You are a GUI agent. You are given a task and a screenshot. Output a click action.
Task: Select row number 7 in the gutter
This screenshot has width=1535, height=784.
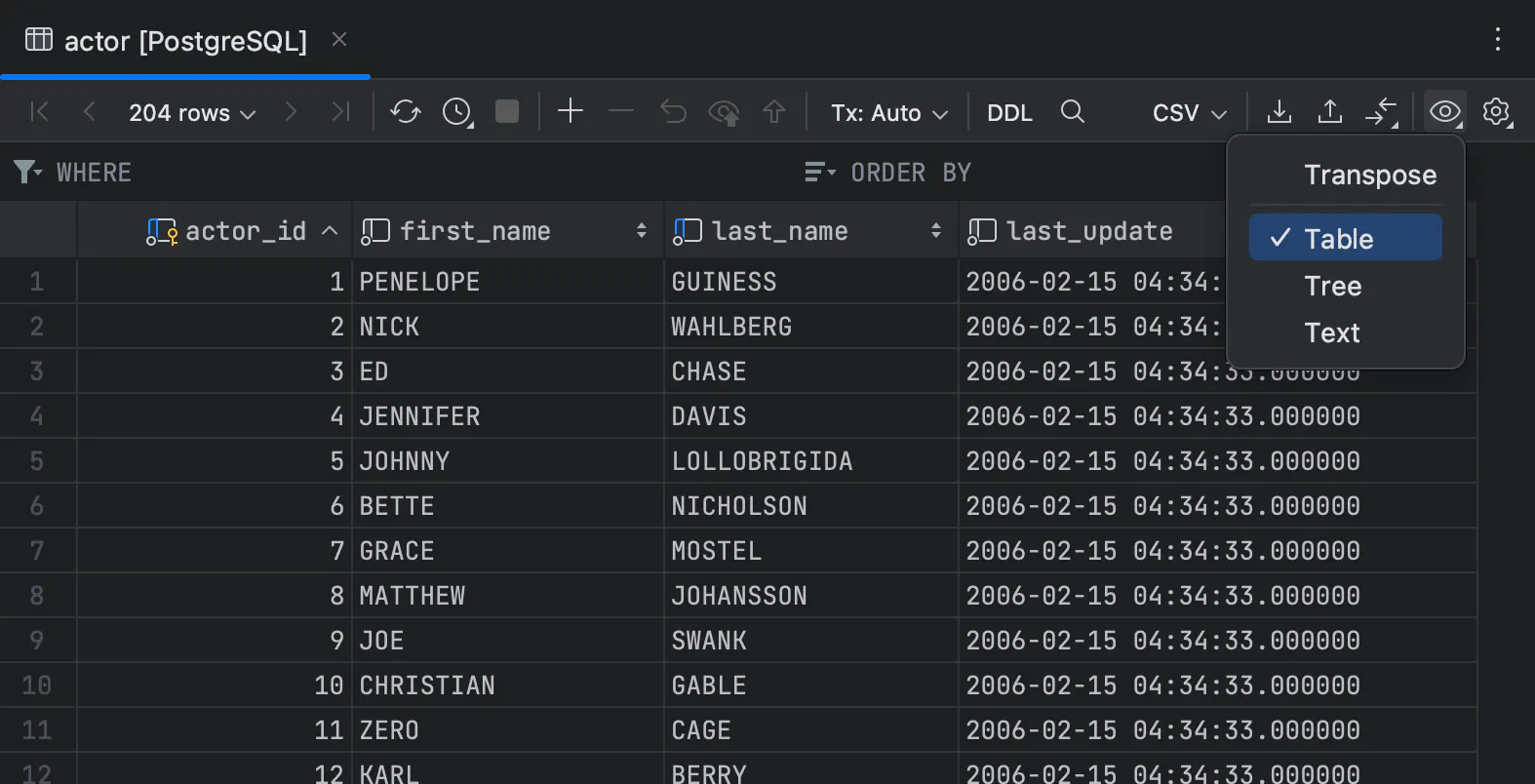click(38, 551)
